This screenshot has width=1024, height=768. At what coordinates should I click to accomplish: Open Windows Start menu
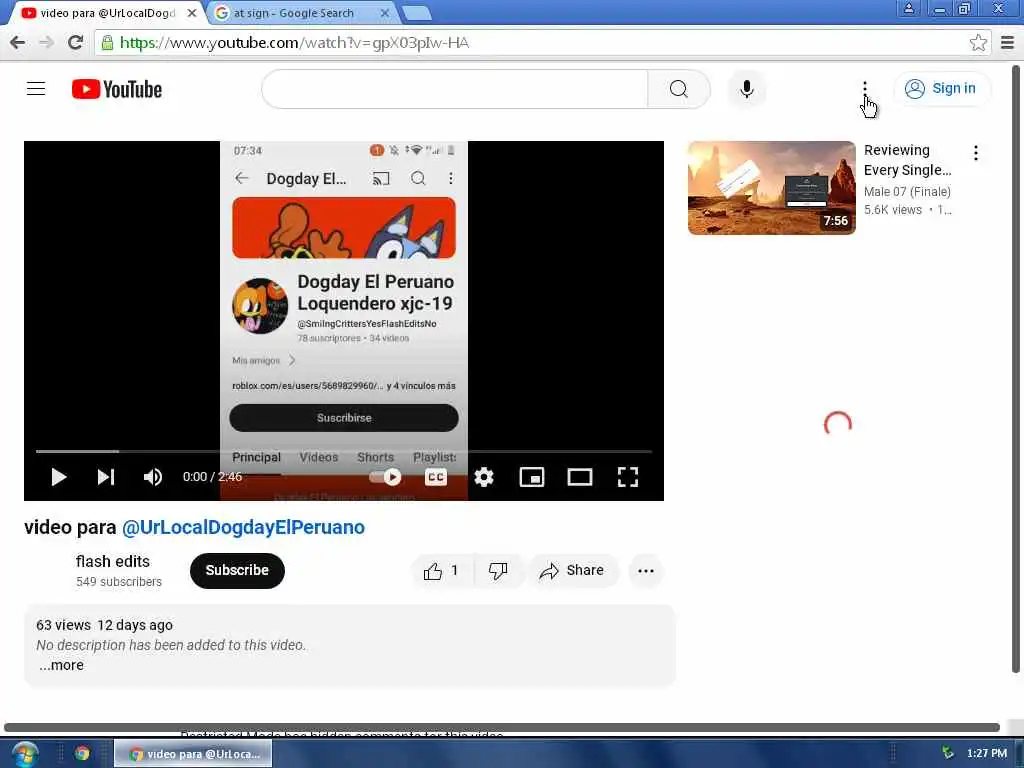pyautogui.click(x=25, y=754)
